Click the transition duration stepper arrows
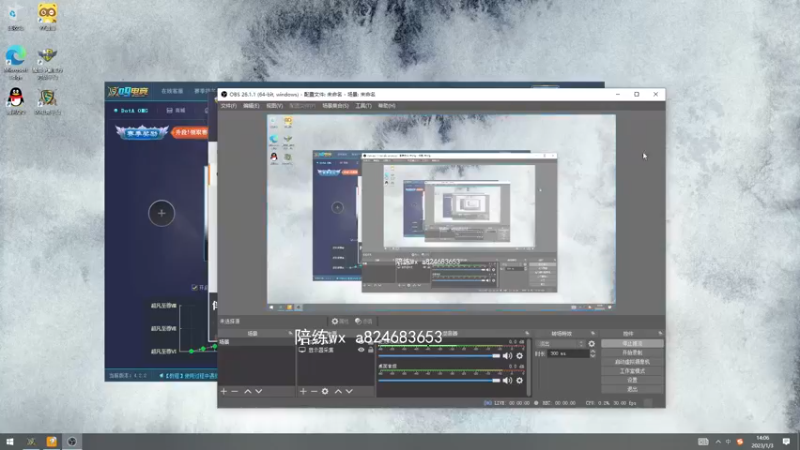This screenshot has width=800, height=450. (592, 353)
